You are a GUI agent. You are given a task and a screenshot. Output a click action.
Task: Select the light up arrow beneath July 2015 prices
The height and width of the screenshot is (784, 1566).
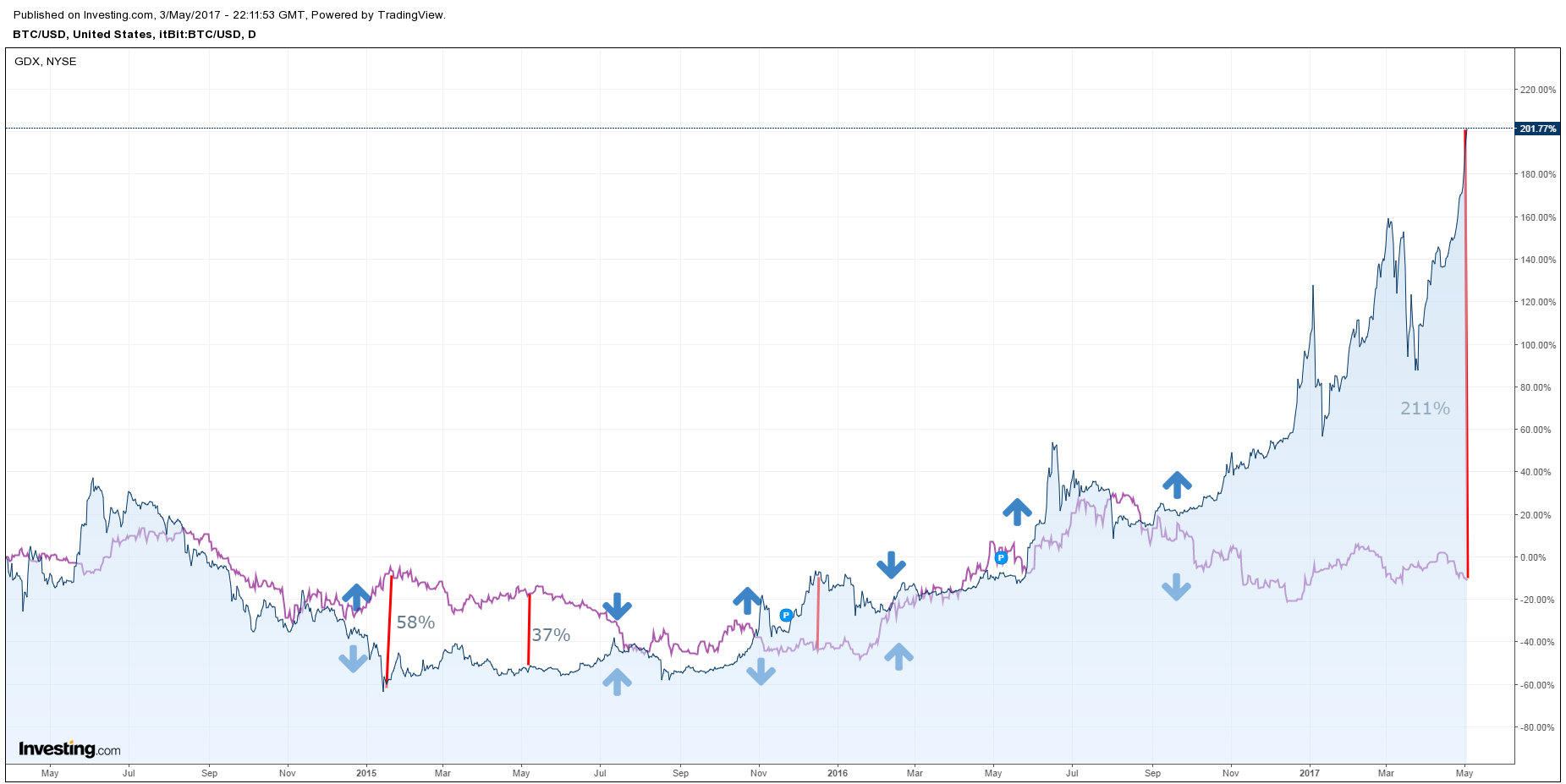[x=617, y=682]
